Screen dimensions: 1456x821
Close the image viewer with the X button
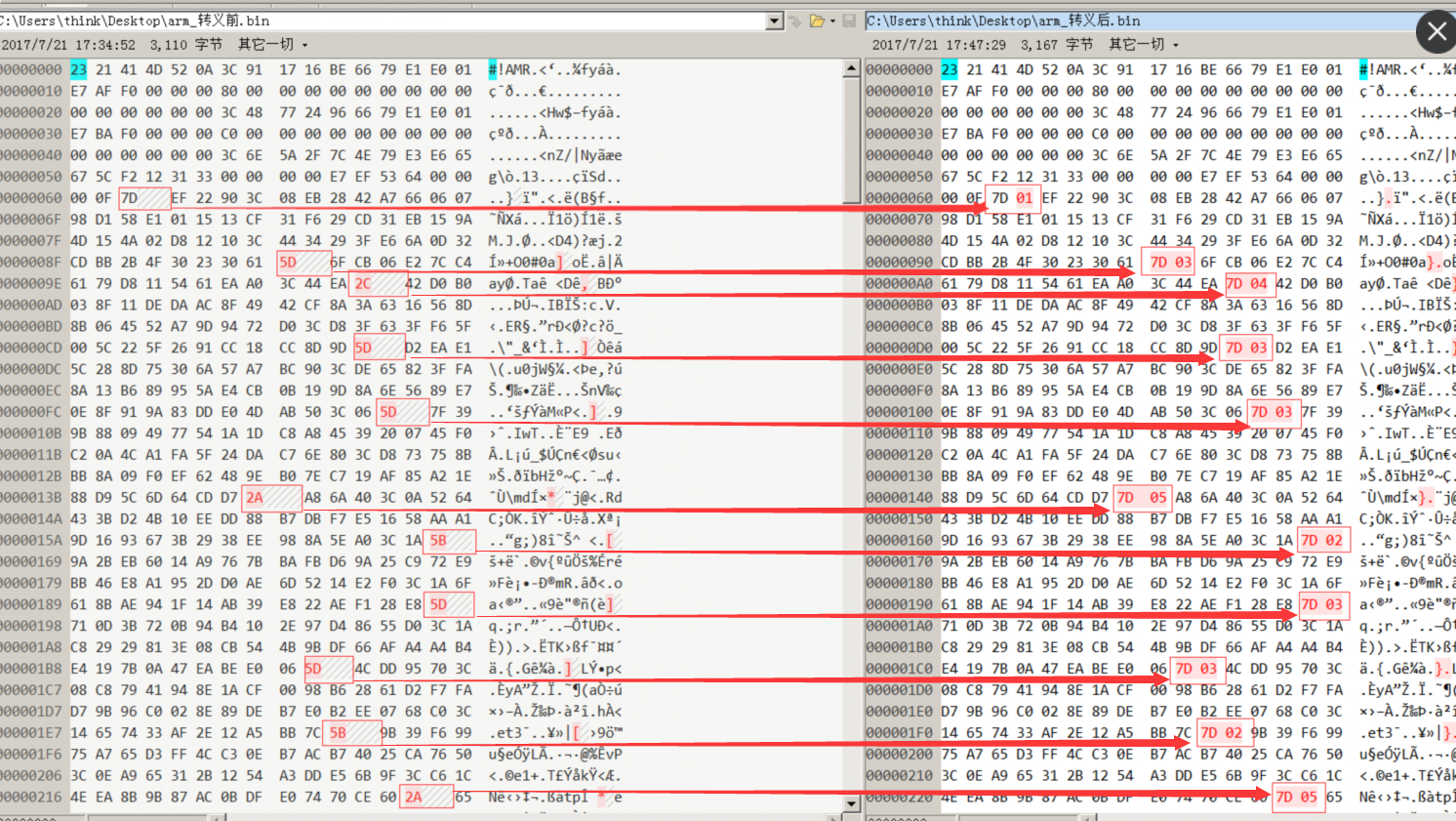(1436, 32)
